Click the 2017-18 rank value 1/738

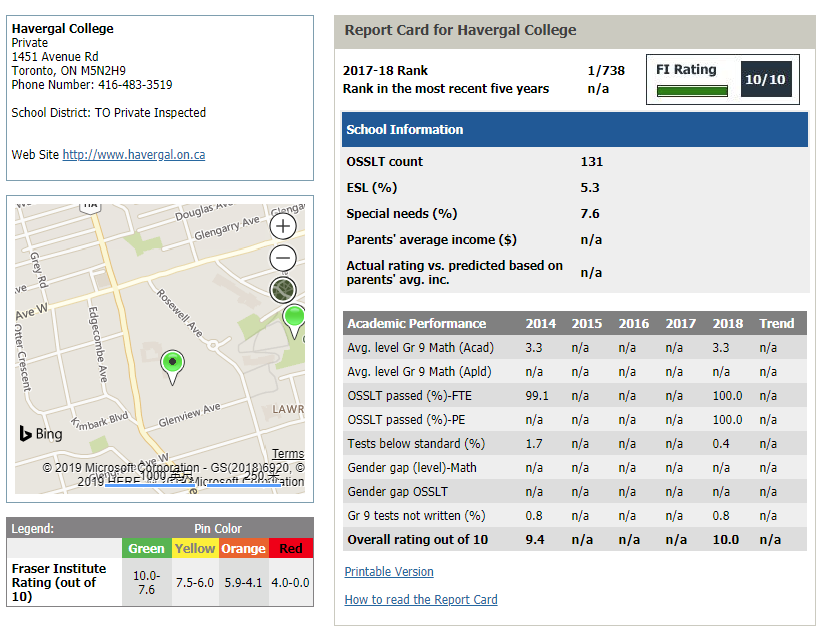606,70
